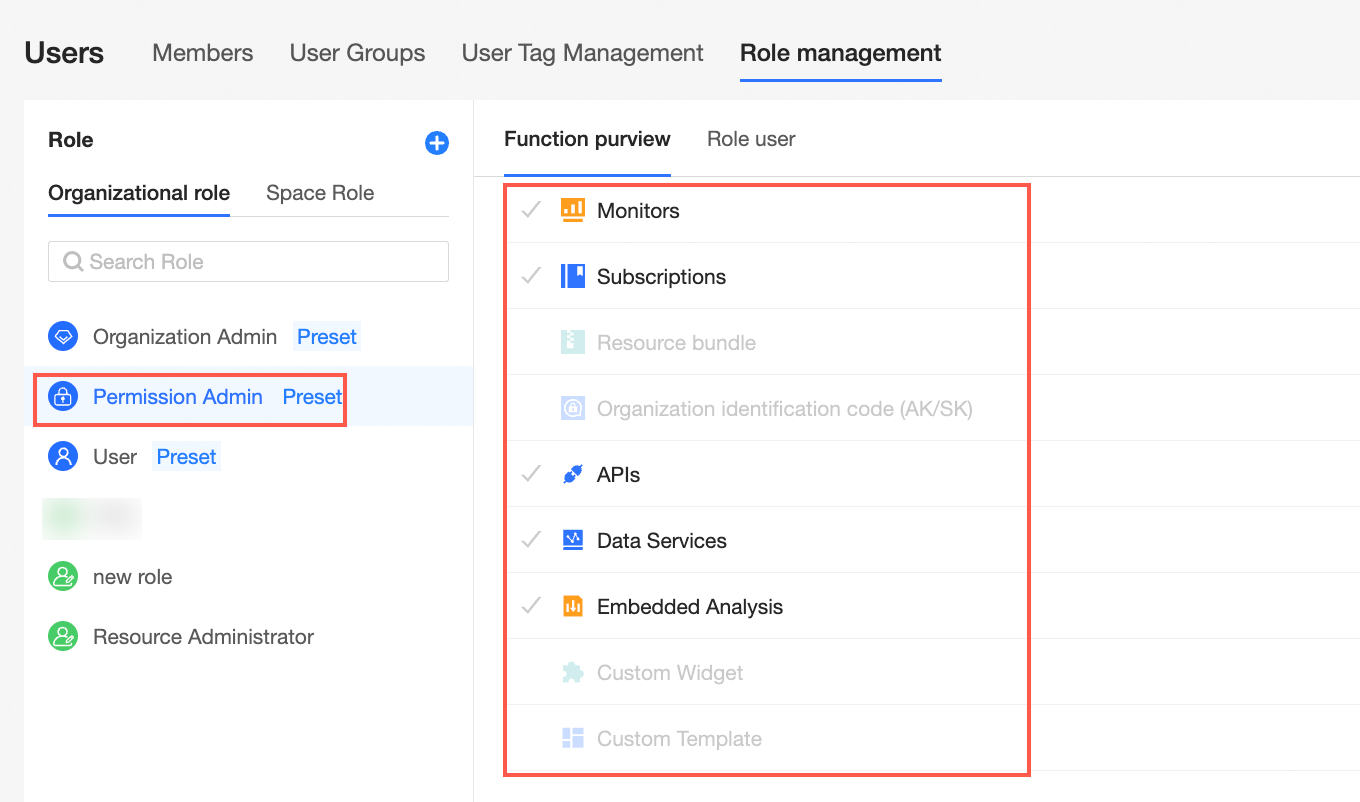This screenshot has width=1360, height=802.
Task: Click the green new role icon
Action: (x=63, y=577)
